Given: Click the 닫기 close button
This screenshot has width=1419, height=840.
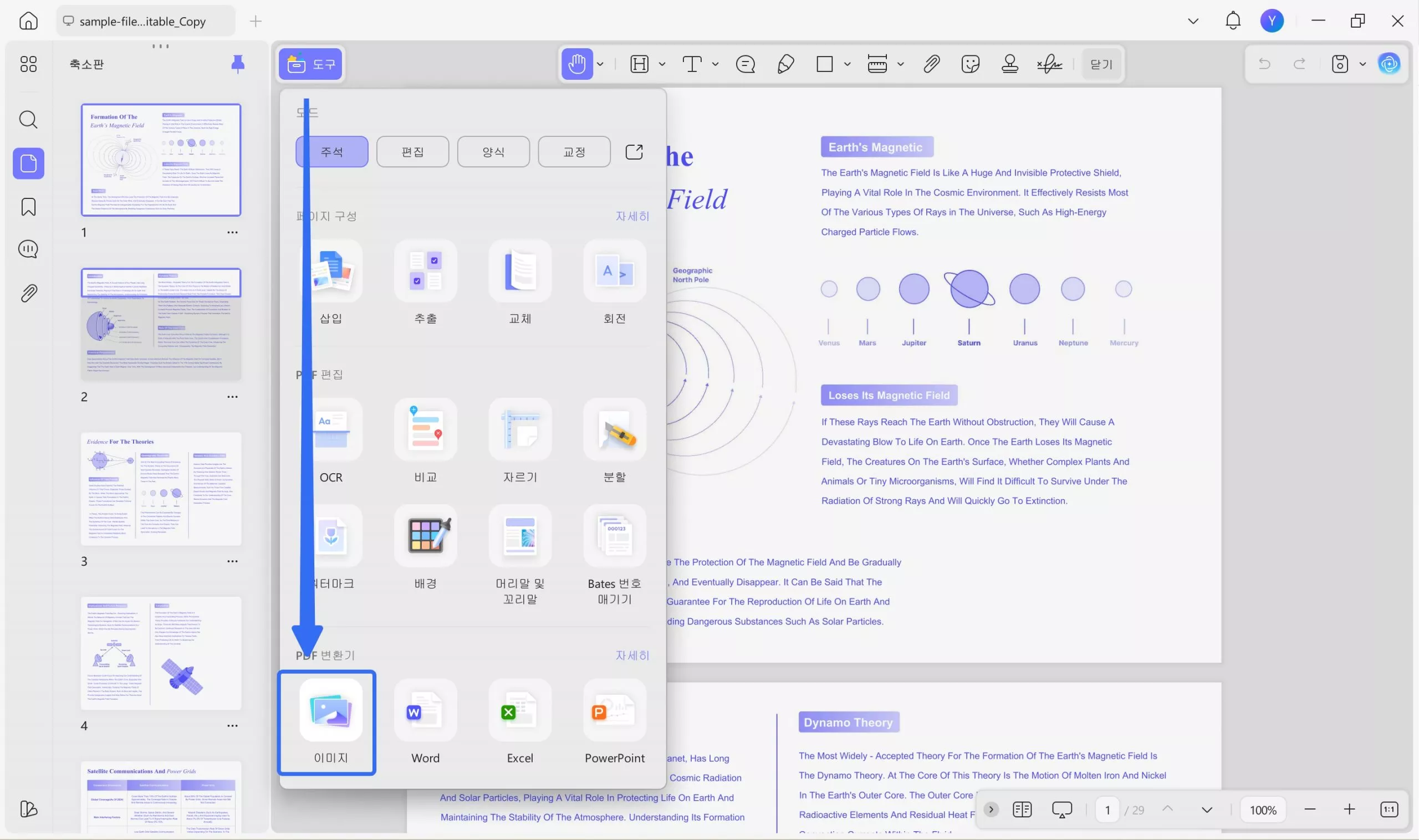Looking at the screenshot, I should 1101,64.
